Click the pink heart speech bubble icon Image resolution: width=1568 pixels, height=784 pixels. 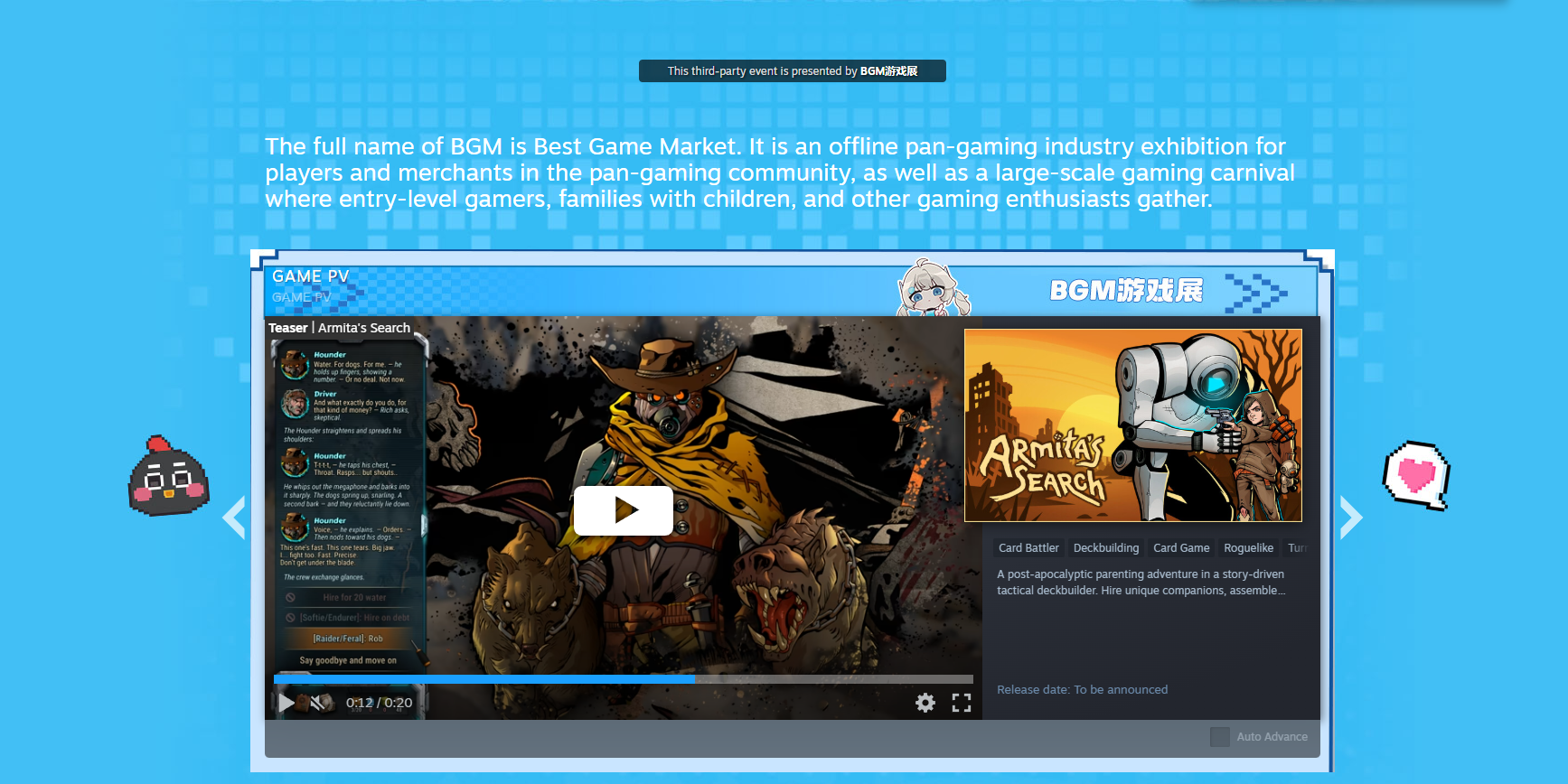[x=1415, y=475]
